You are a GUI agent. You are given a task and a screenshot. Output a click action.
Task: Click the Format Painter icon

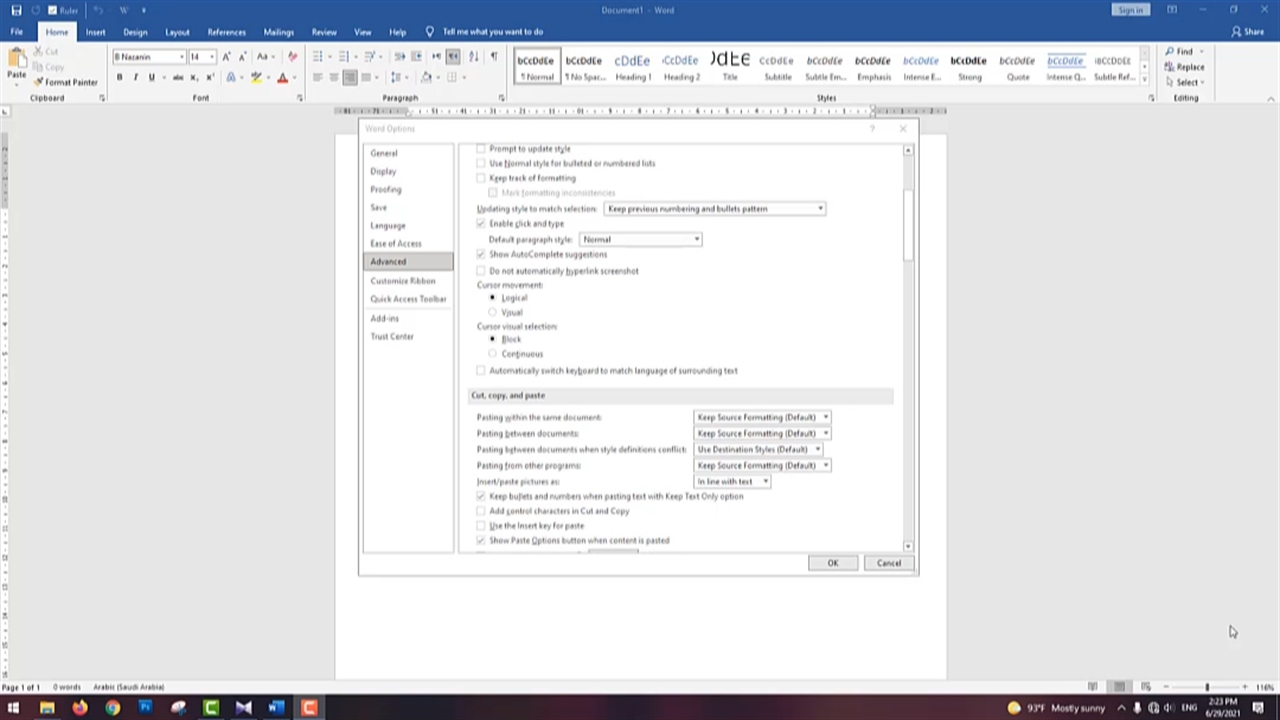pyautogui.click(x=66, y=82)
